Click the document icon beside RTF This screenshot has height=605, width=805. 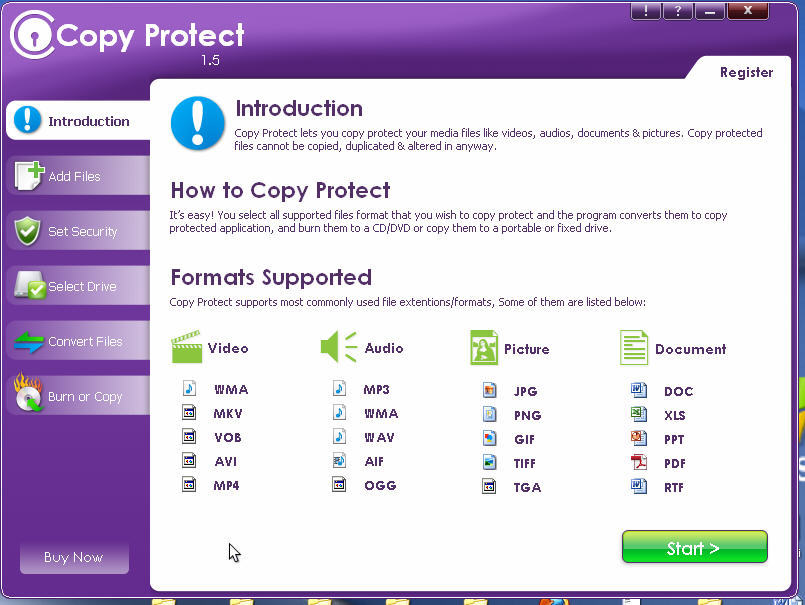pos(639,486)
